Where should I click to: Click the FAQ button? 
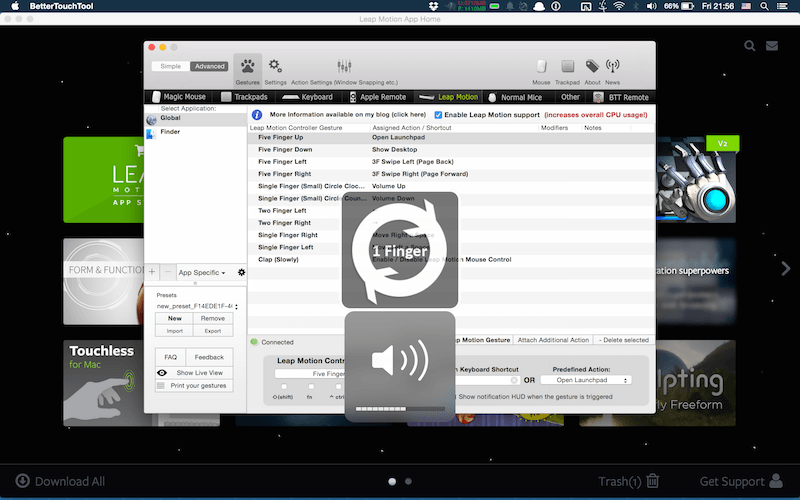(170, 357)
